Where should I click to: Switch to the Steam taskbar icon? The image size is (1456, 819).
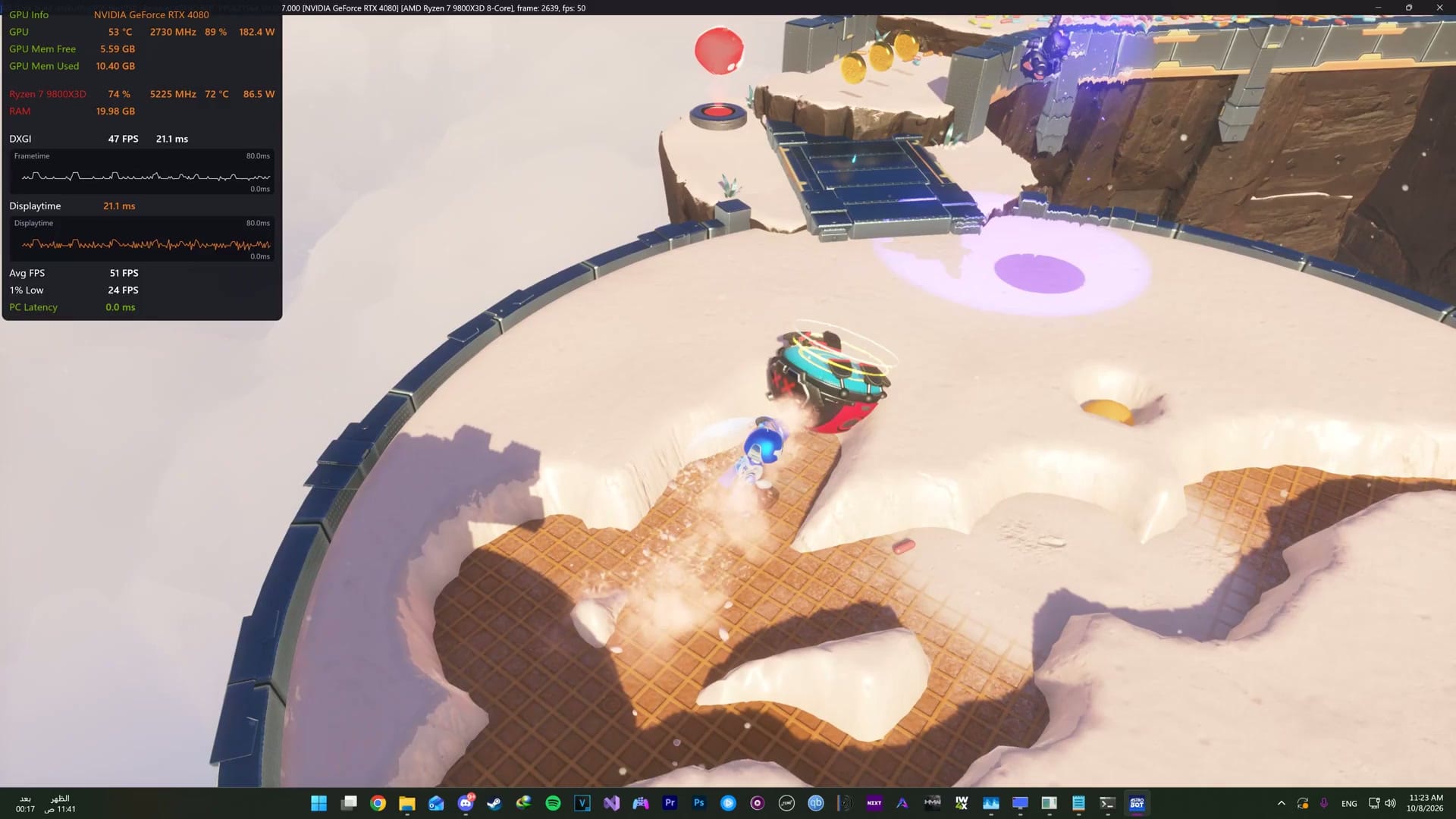[x=494, y=803]
